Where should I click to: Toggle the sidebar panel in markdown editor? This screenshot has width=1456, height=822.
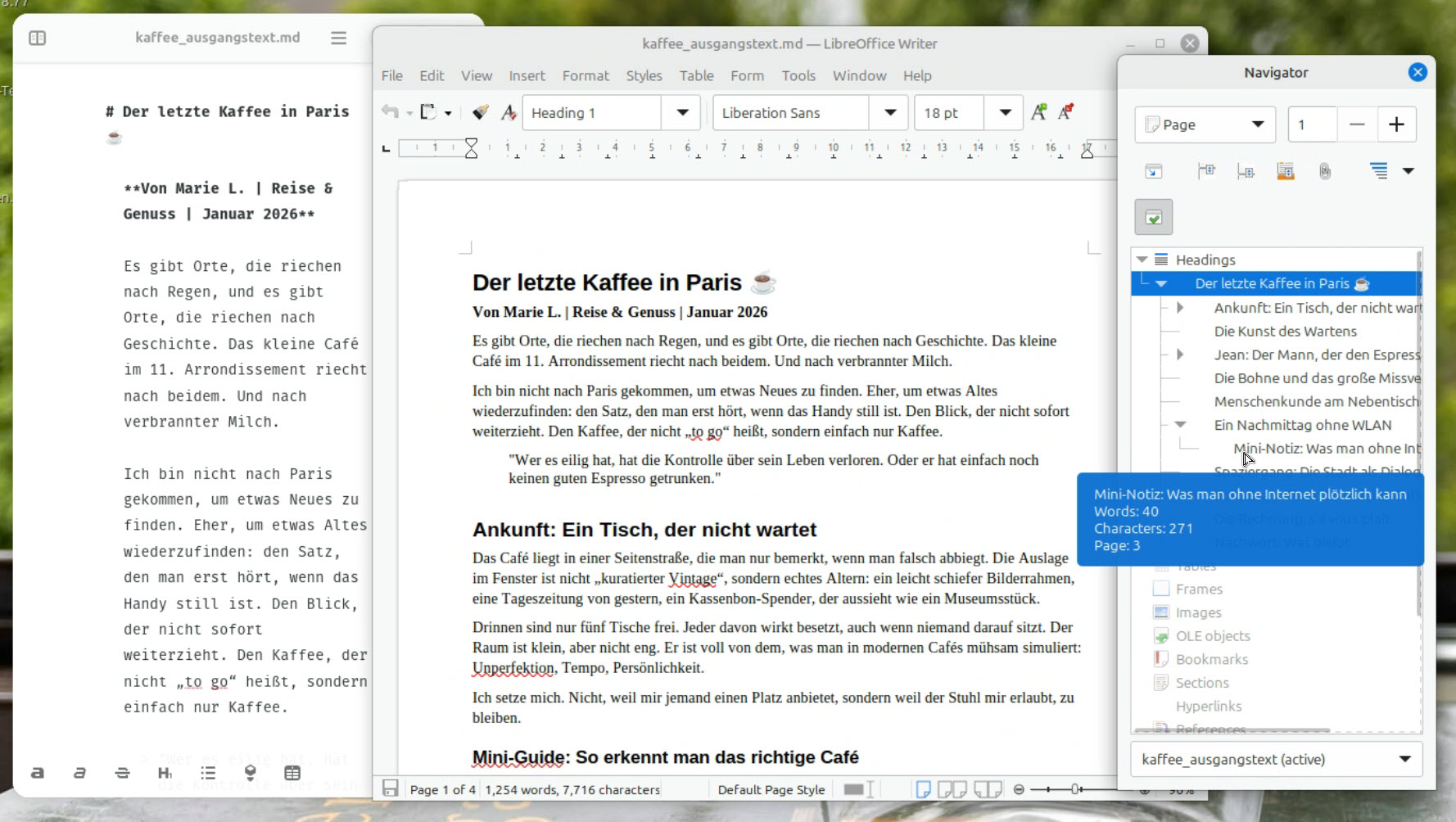38,38
